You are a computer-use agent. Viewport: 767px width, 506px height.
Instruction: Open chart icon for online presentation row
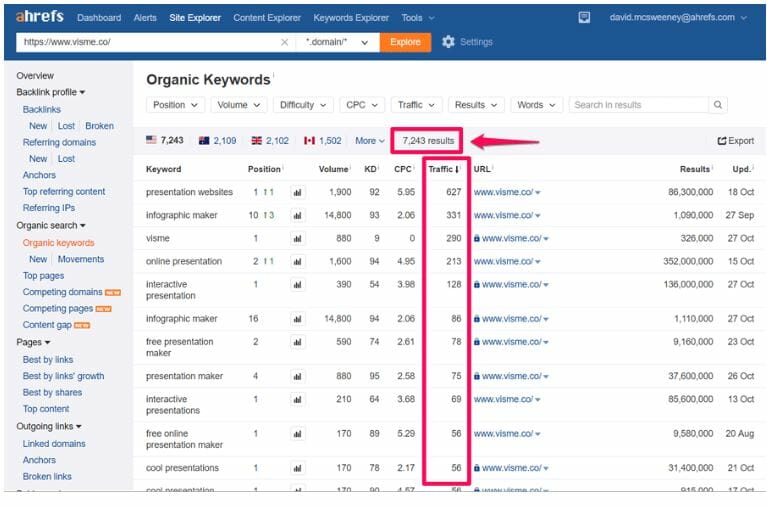(x=297, y=261)
